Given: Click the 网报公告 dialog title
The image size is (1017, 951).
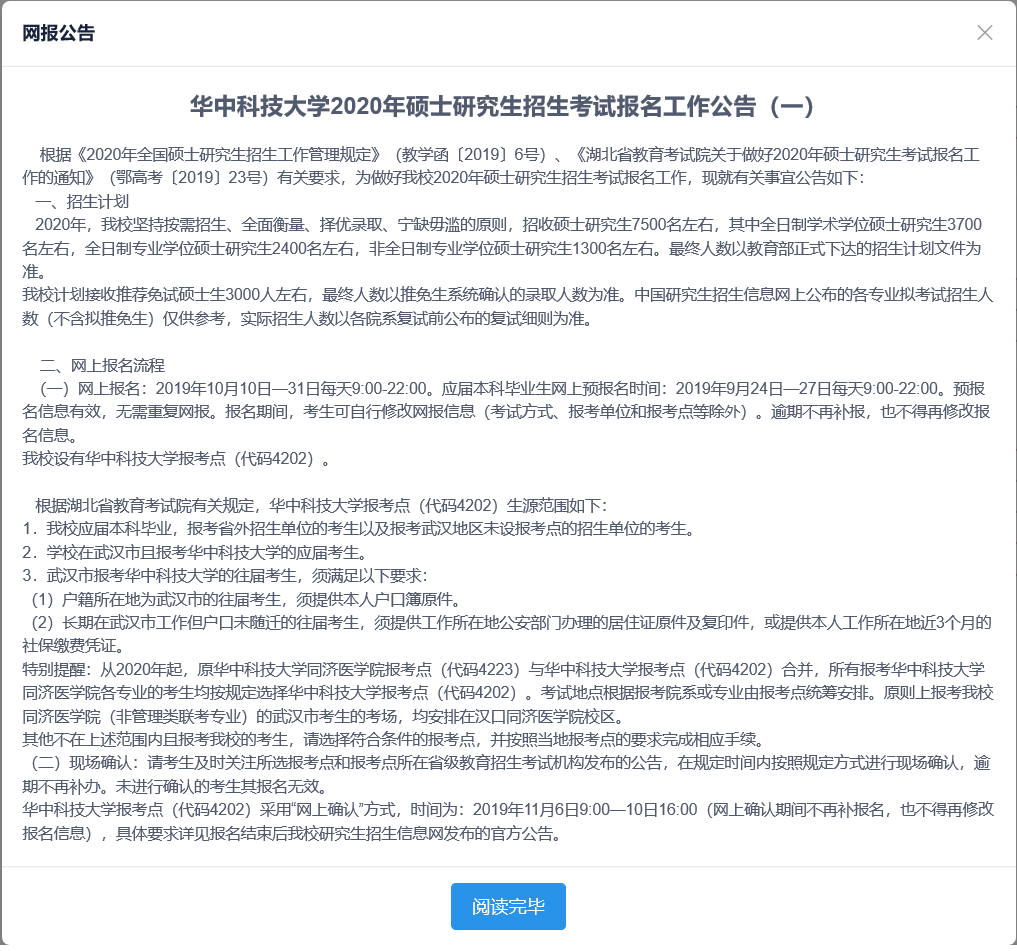Looking at the screenshot, I should click(x=58, y=32).
